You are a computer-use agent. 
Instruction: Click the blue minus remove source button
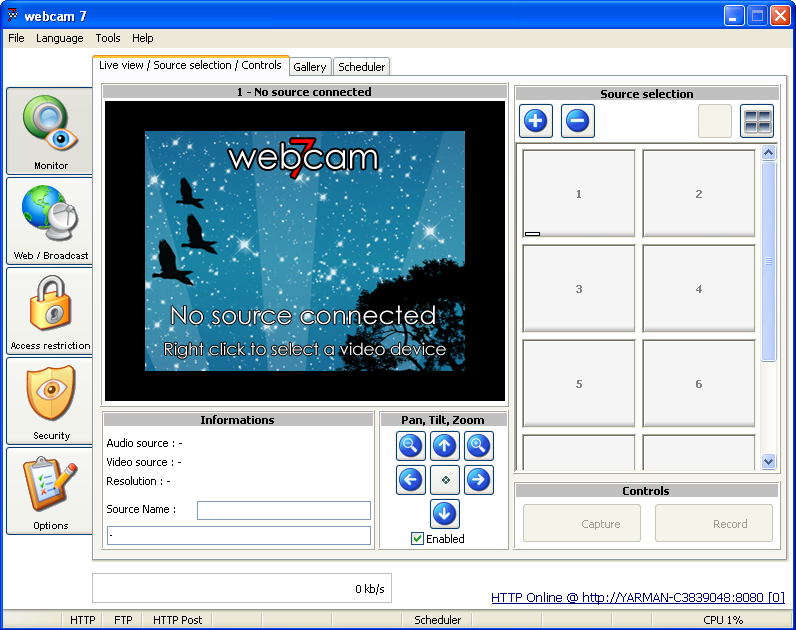point(578,121)
